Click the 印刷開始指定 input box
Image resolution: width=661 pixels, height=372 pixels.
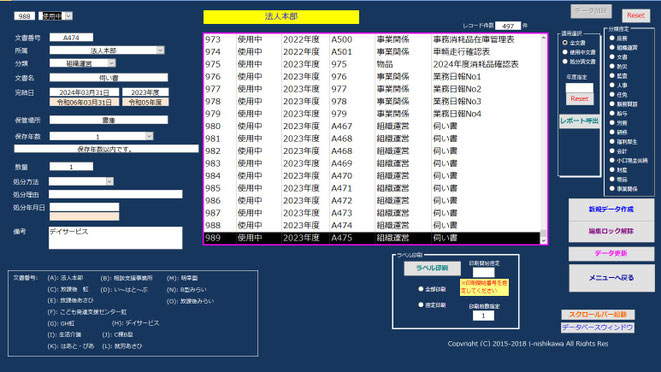tap(484, 272)
